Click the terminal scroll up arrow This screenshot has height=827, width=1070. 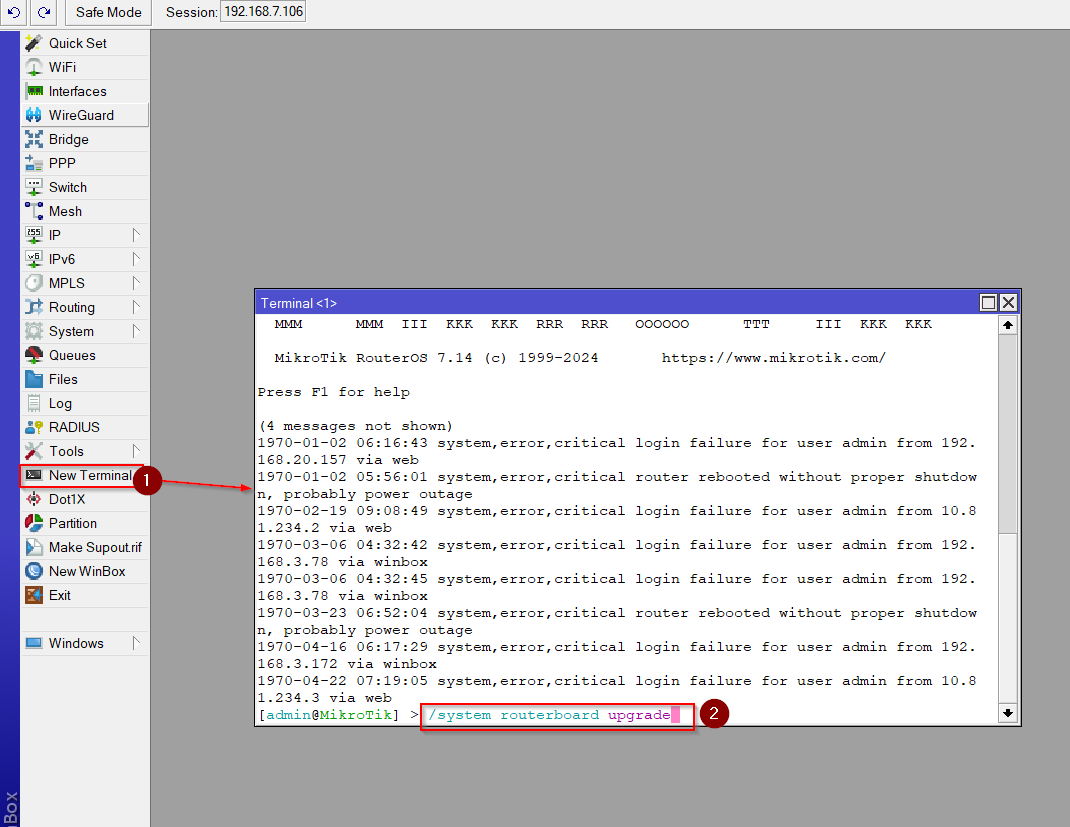coord(1007,325)
